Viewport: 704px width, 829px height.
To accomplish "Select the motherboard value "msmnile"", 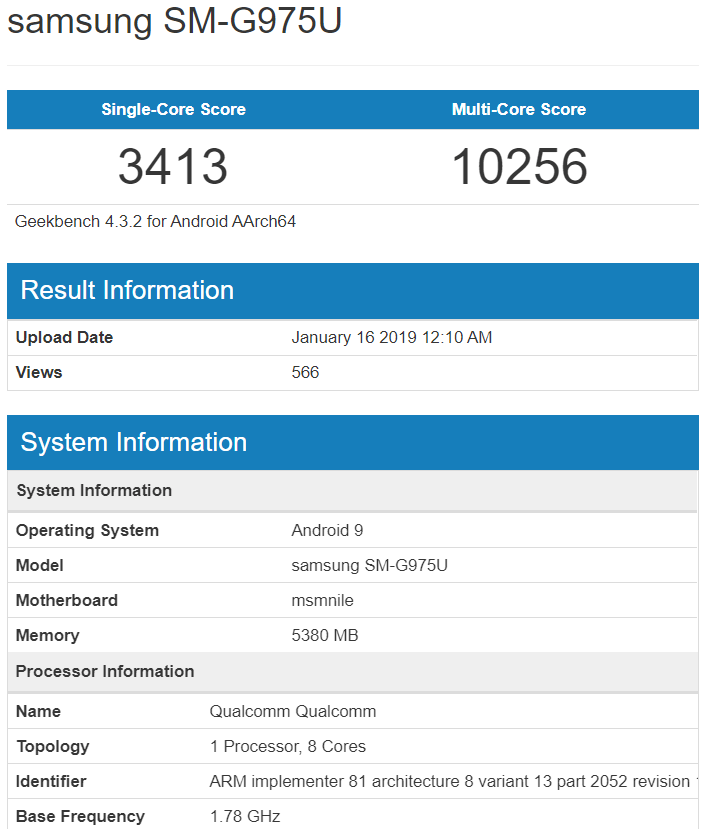I will 322,600.
